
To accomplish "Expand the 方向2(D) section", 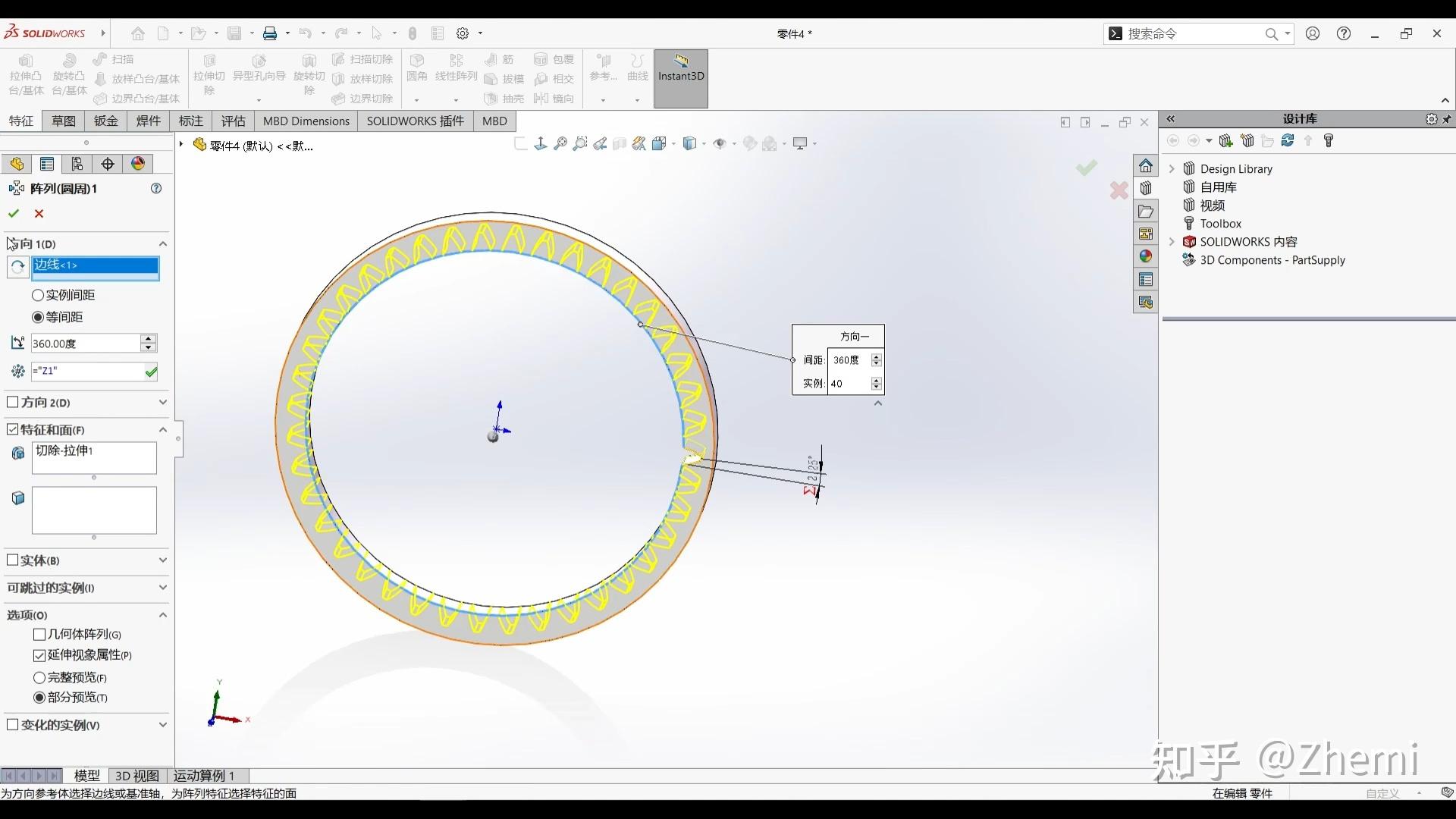I will tap(162, 403).
